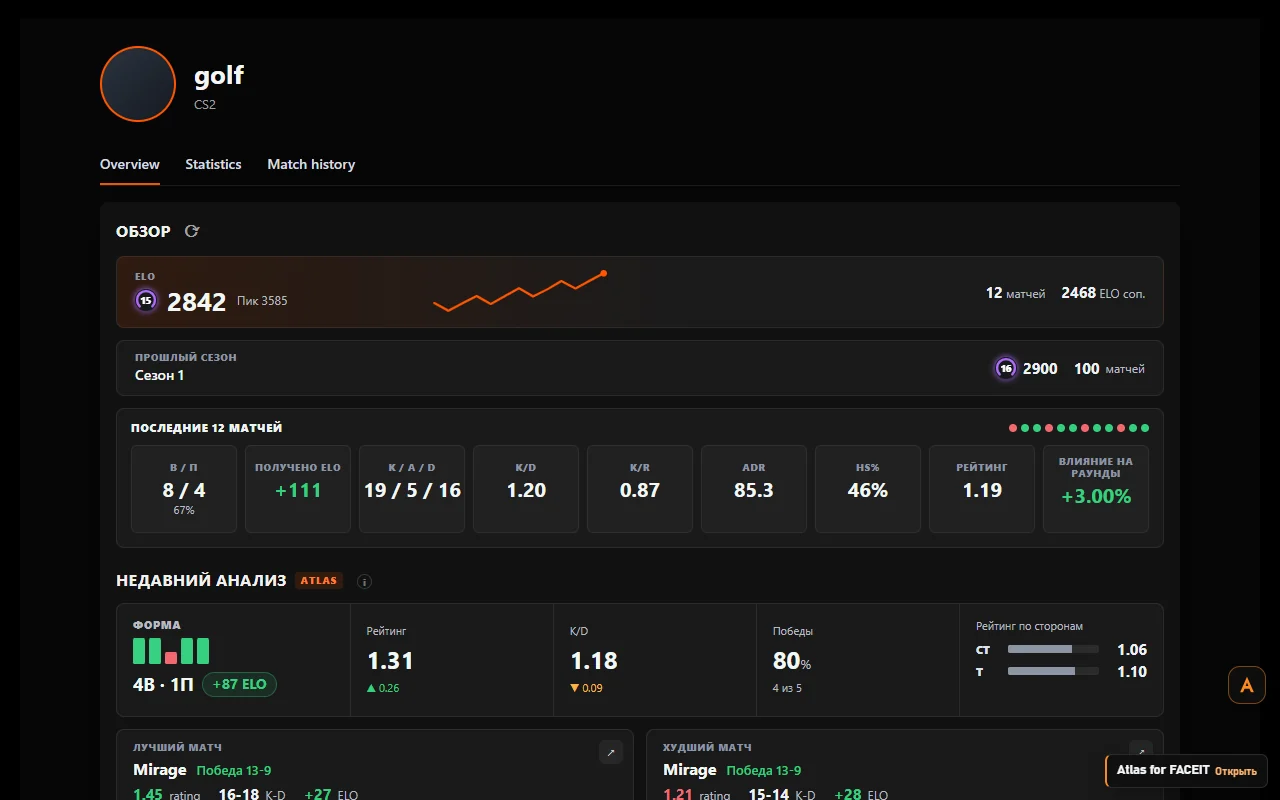Click the ATLAS badge label

click(319, 580)
